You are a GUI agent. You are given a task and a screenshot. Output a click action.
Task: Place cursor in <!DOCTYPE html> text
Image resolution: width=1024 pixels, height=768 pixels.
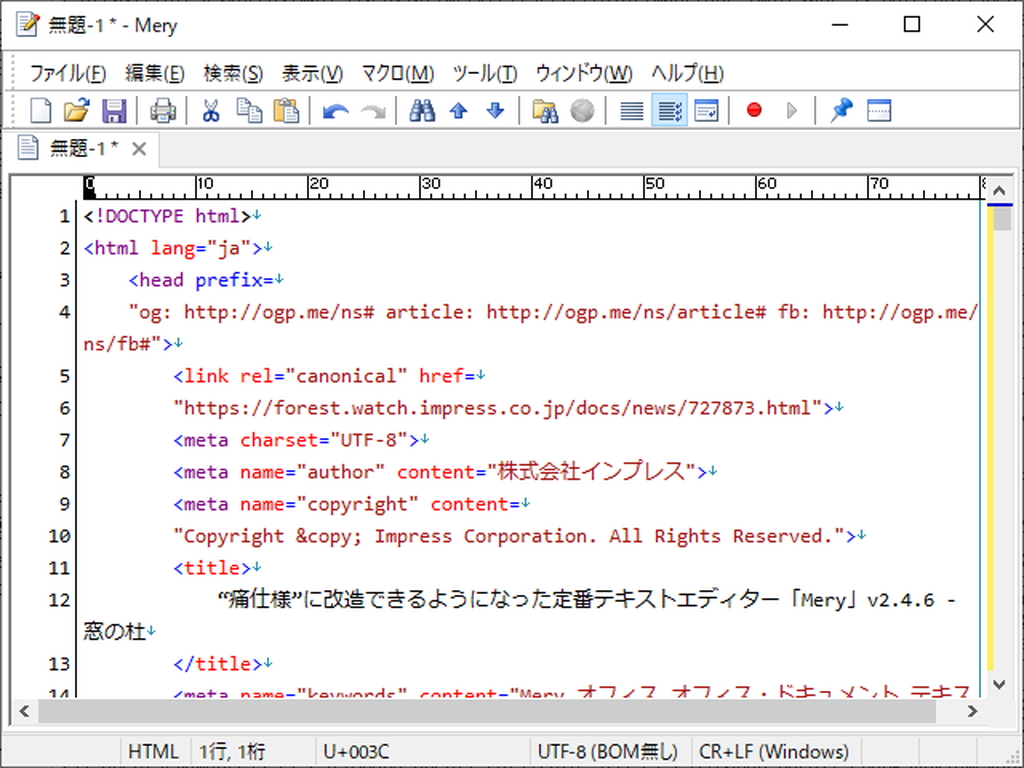tap(167, 216)
